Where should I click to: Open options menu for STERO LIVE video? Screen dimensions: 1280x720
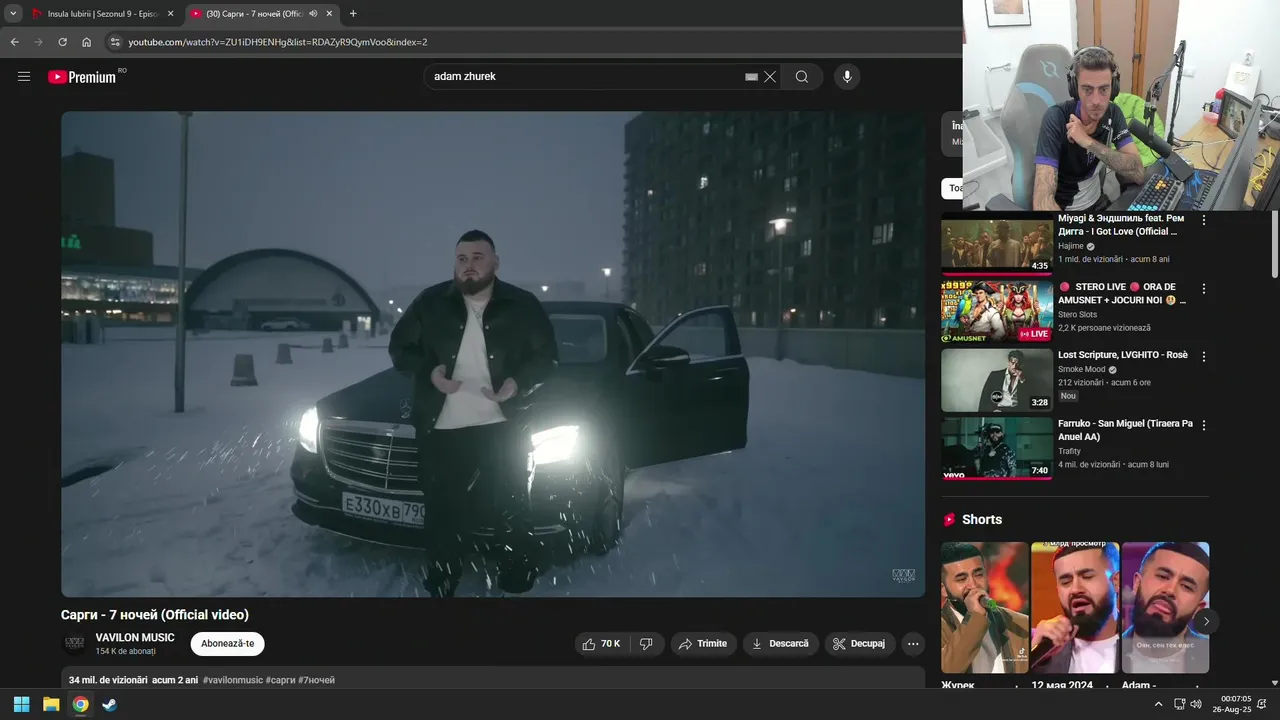[1203, 288]
